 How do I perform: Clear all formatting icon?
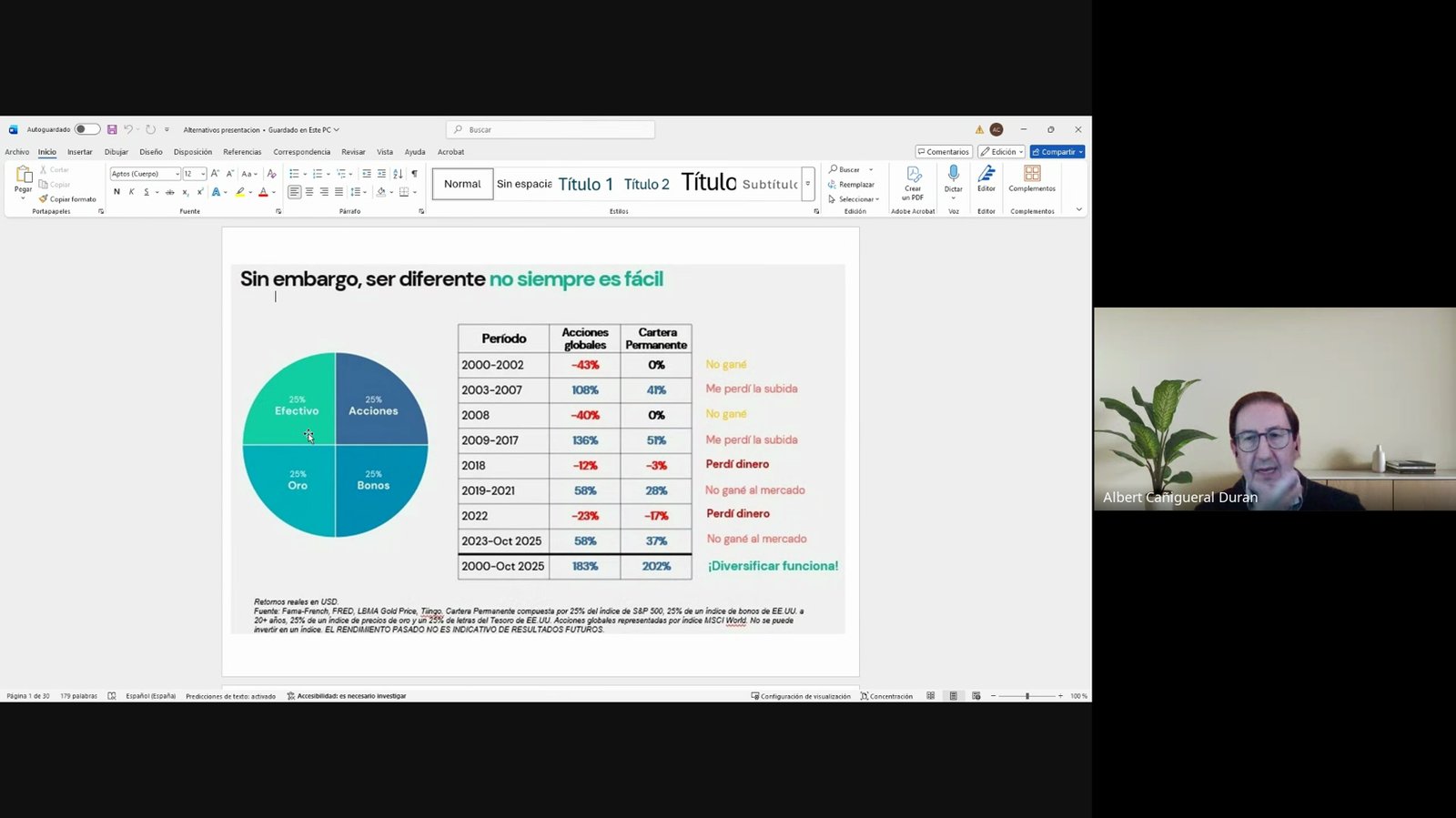click(270, 174)
